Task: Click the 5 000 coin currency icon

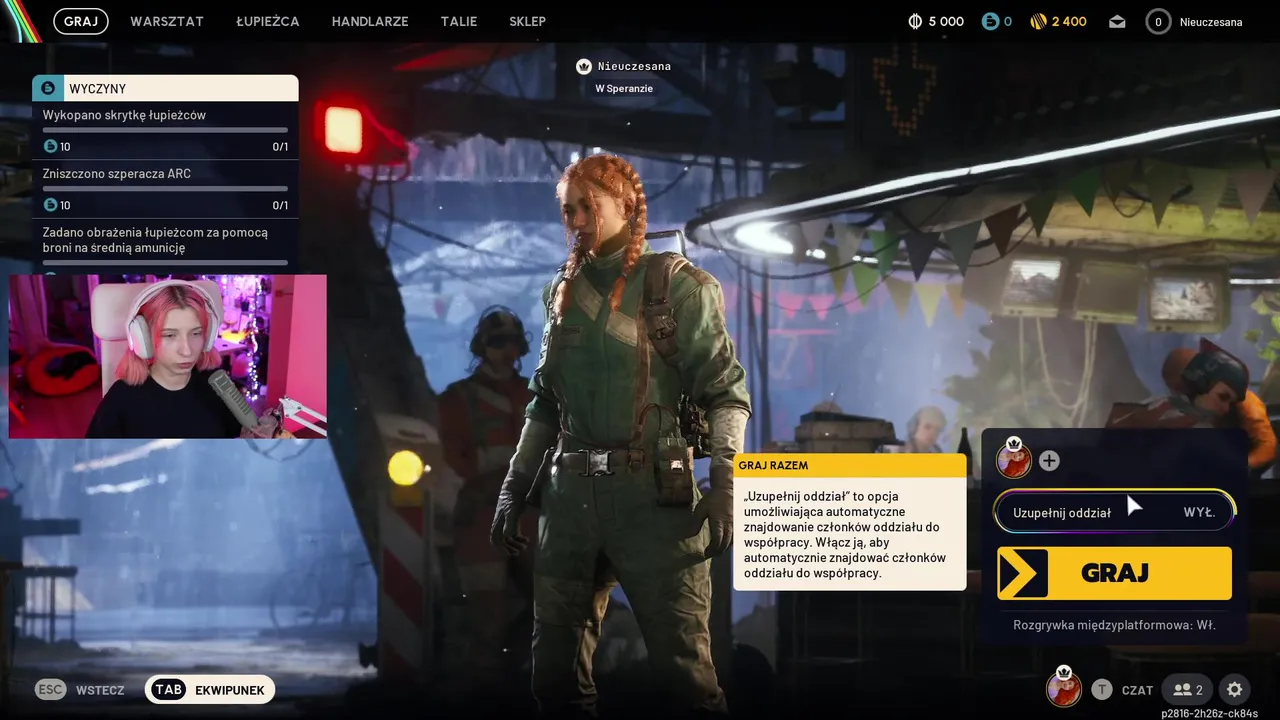Action: 914,21
